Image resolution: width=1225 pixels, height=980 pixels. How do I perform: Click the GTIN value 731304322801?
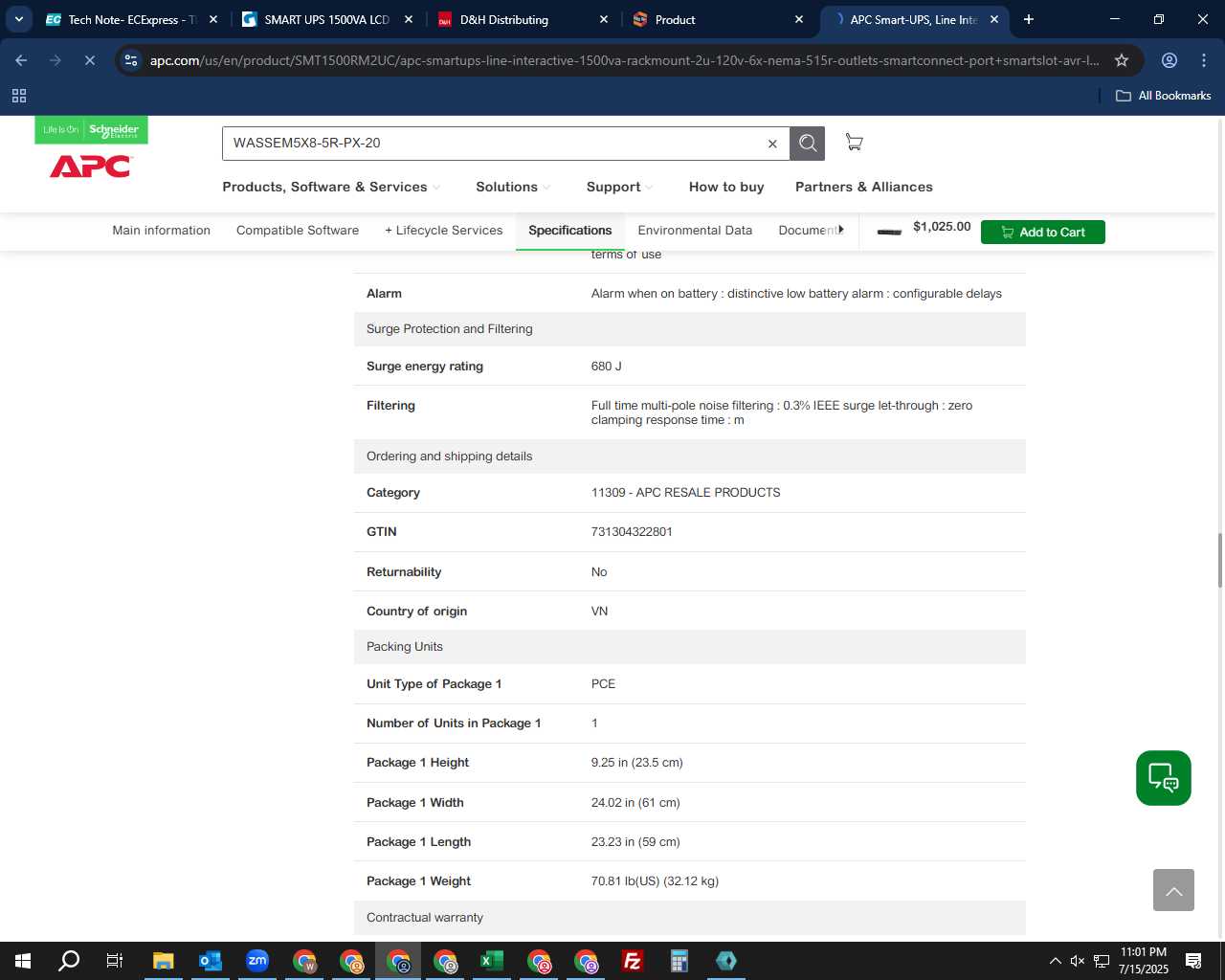coord(632,532)
